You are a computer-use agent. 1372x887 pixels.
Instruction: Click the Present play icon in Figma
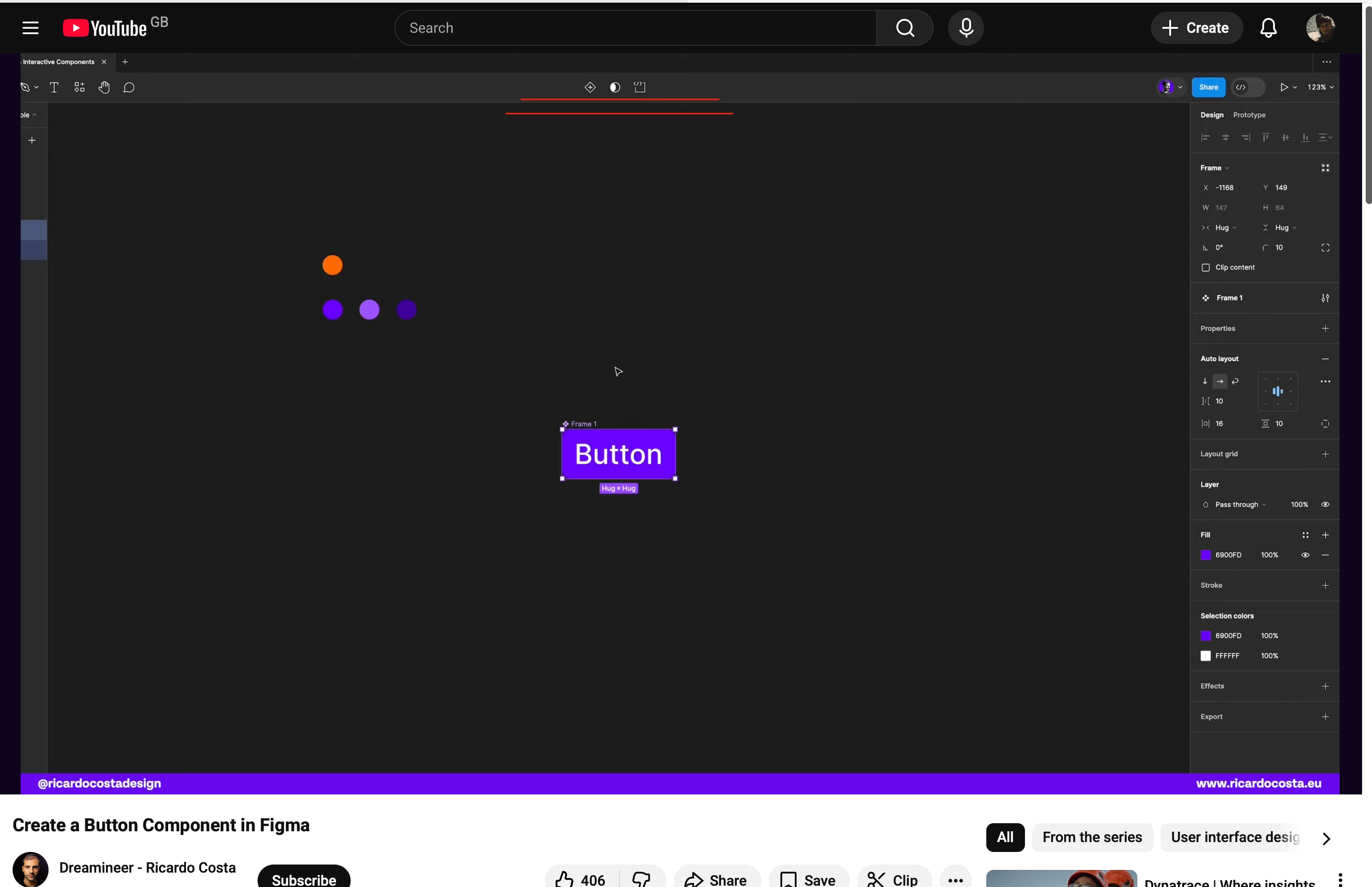1283,87
